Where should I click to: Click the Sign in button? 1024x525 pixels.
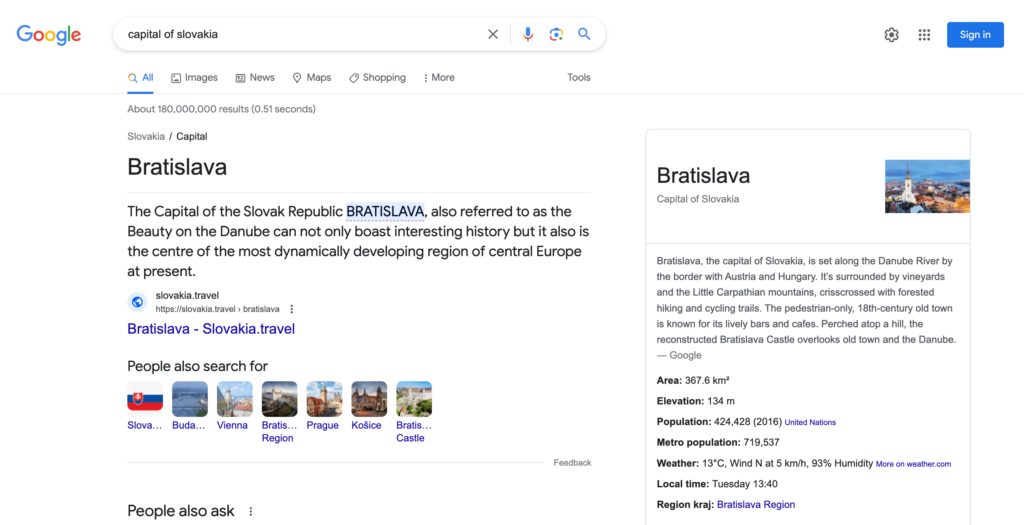point(975,35)
